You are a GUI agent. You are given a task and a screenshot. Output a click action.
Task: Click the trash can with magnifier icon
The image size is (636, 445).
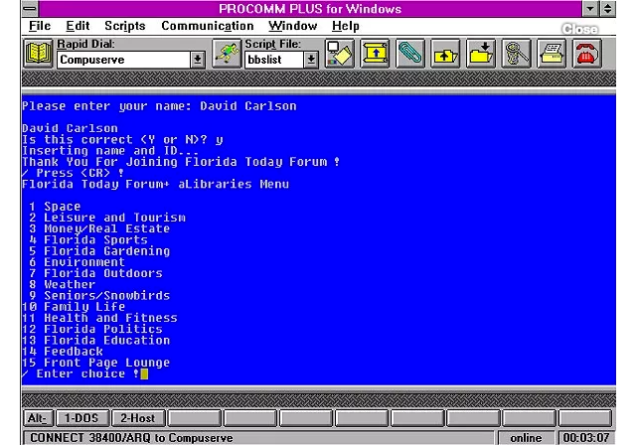pyautogui.click(x=516, y=54)
